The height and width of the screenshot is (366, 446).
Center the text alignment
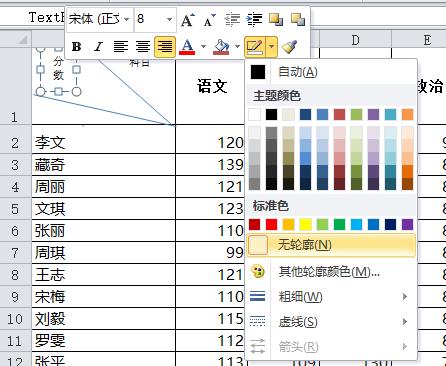[x=143, y=47]
